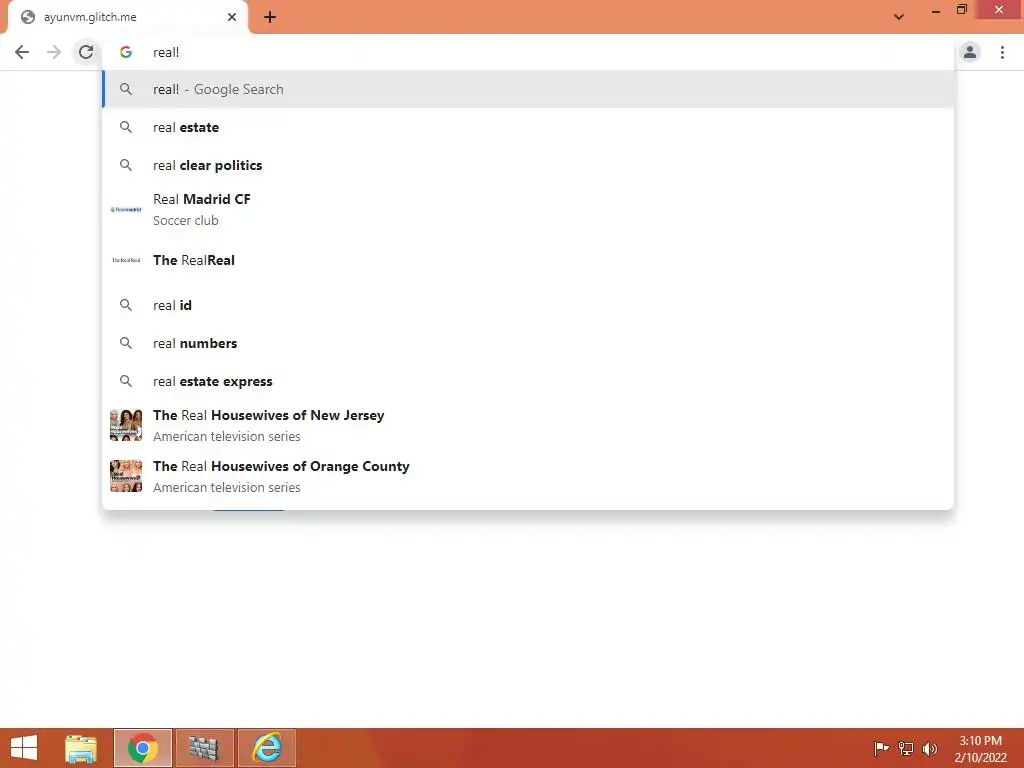Select 'real clear politics' suggestion
The width and height of the screenshot is (1024, 768).
(x=528, y=165)
